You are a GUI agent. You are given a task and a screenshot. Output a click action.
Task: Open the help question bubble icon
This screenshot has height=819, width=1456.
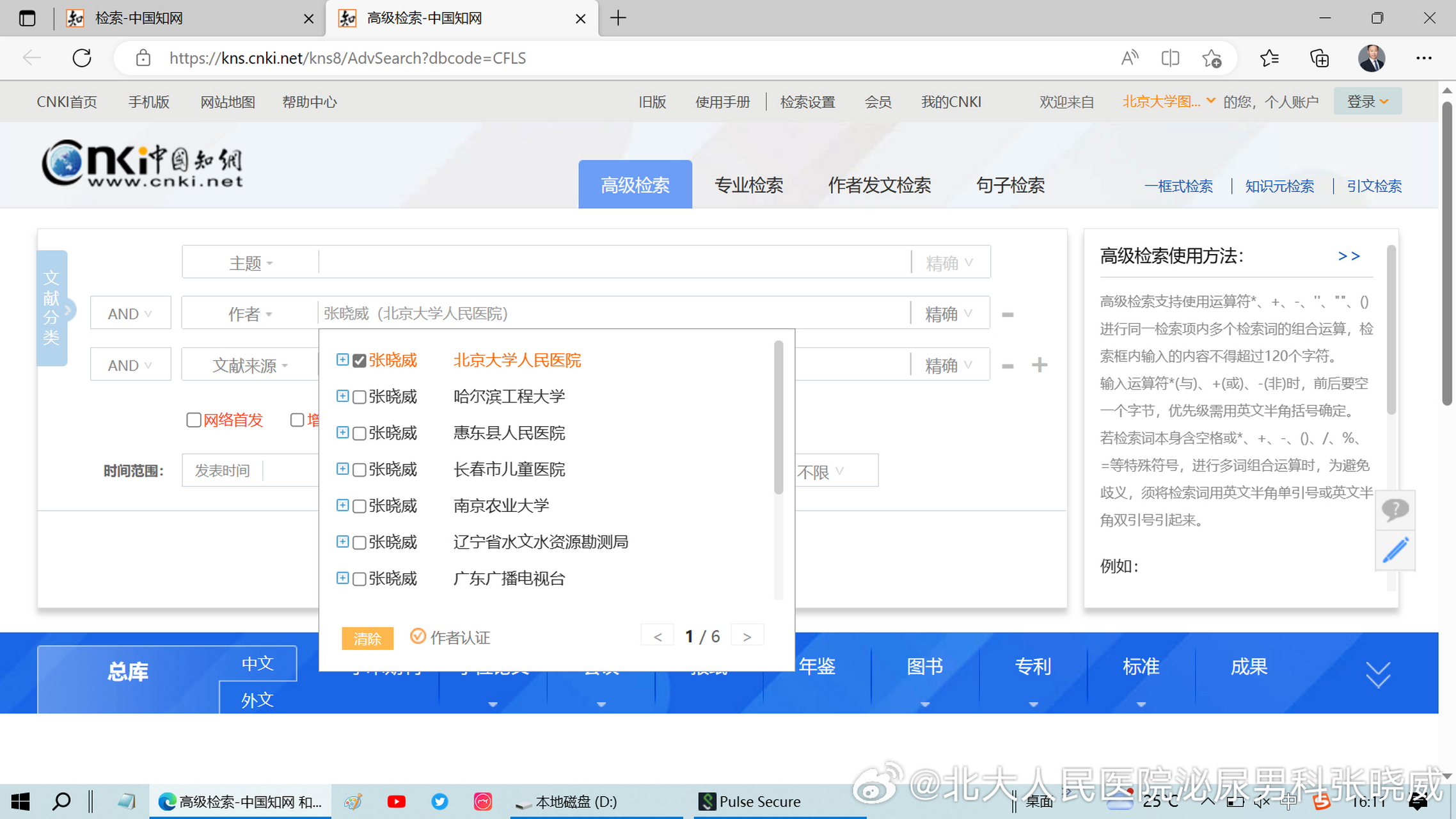click(1395, 509)
